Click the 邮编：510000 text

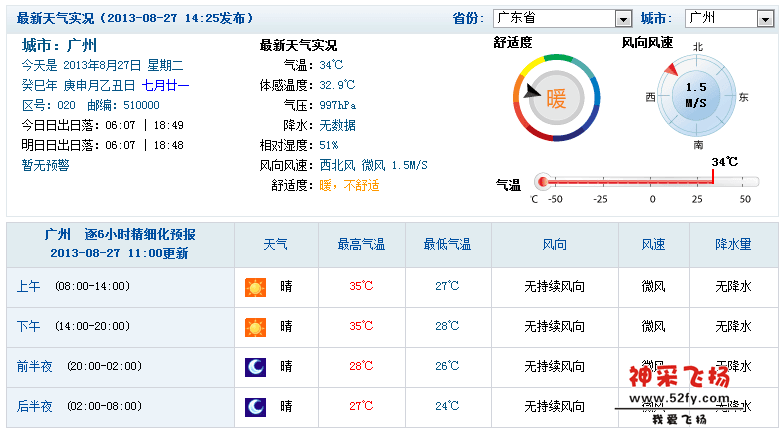pos(124,105)
